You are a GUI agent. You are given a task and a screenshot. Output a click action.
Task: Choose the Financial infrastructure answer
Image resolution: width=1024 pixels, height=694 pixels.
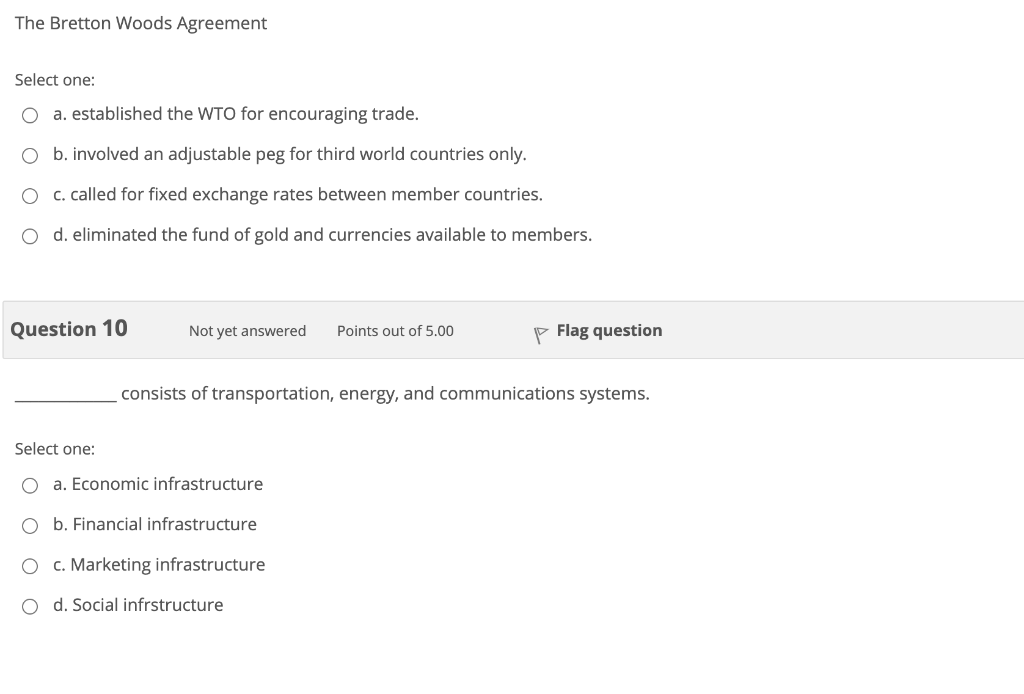(x=30, y=525)
